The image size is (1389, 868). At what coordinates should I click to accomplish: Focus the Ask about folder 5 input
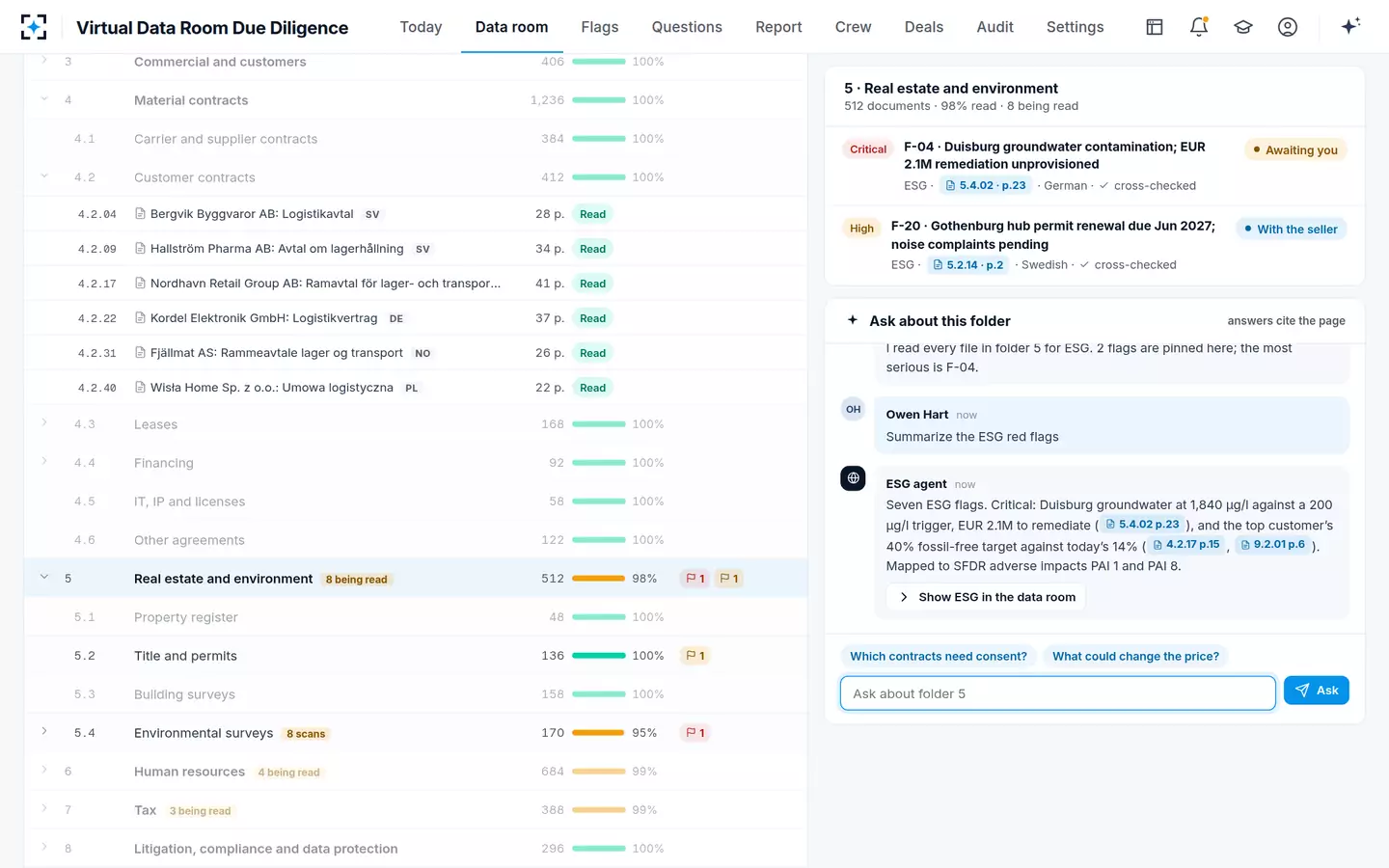point(1058,693)
